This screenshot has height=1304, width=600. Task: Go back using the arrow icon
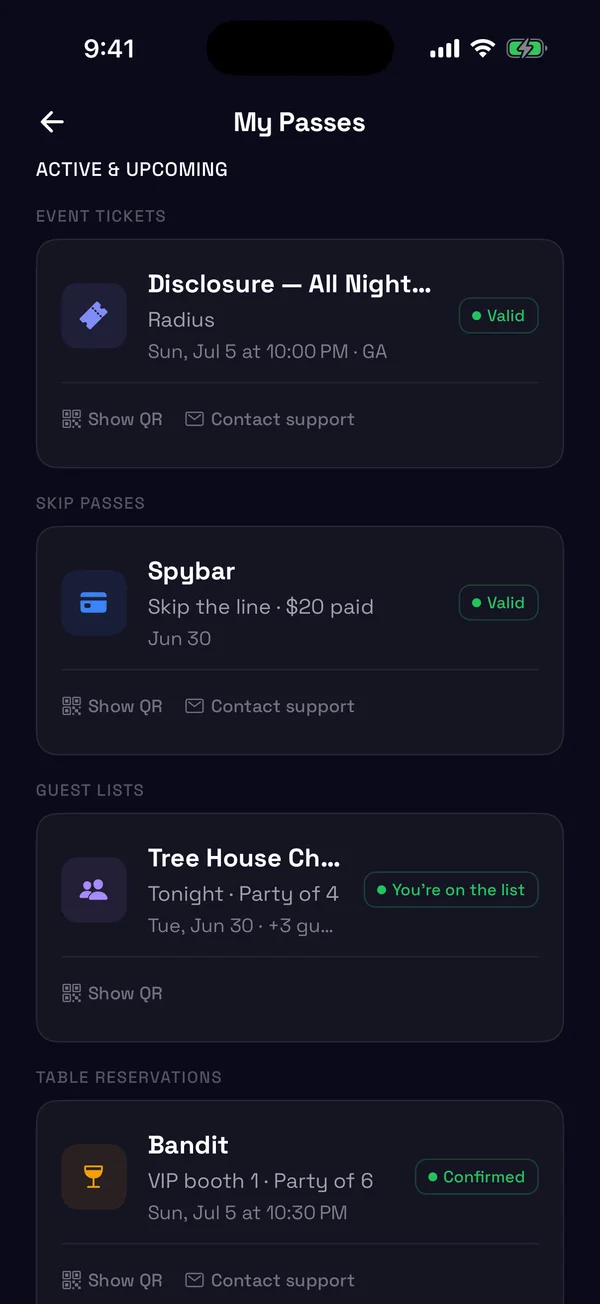pyautogui.click(x=52, y=122)
